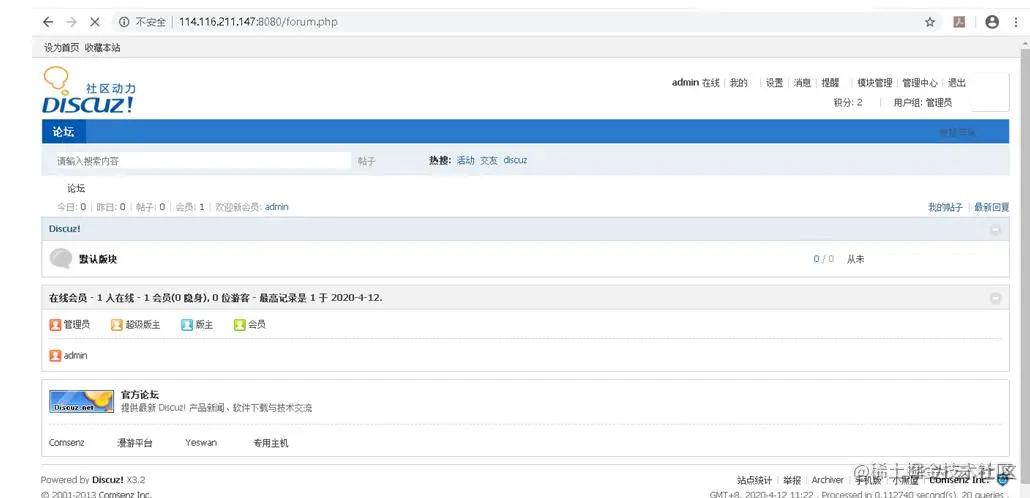
Task: Open the 帖子 search type dropdown
Action: click(367, 161)
